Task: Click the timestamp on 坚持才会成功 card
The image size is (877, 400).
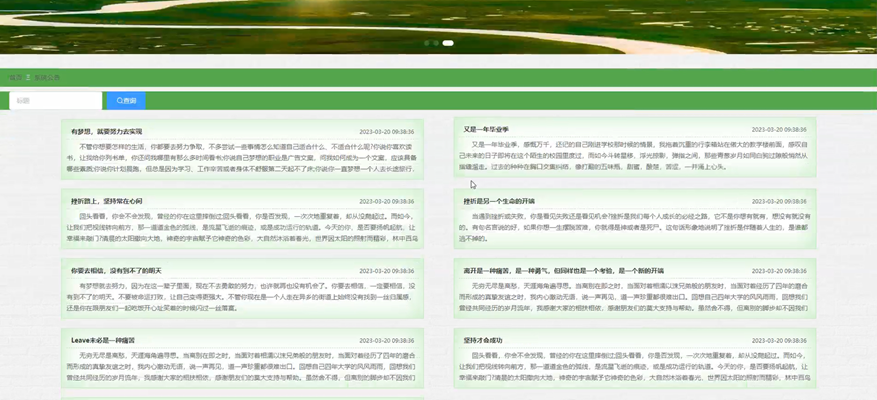Action: pos(779,341)
